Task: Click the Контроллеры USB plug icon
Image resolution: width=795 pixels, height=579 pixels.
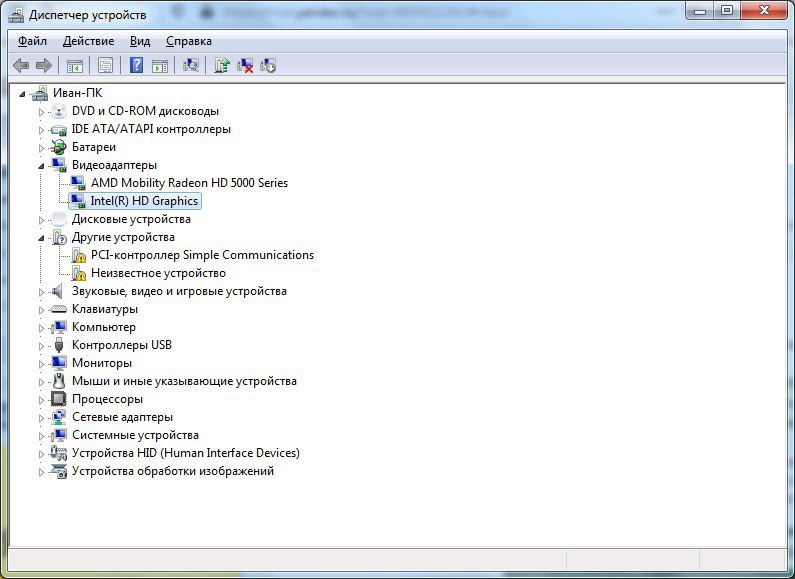Action: (x=59, y=345)
